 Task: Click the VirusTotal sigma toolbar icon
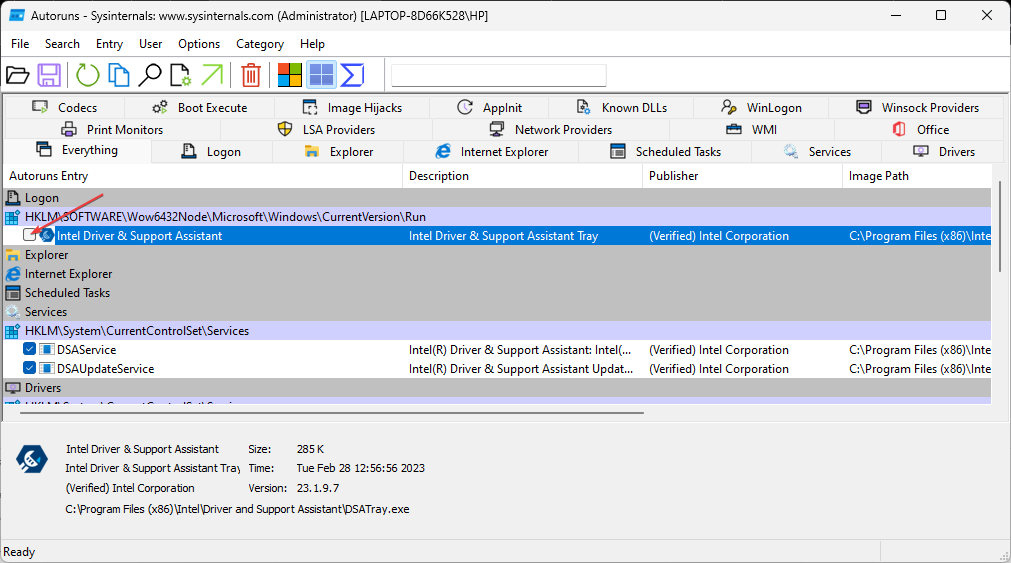352,75
